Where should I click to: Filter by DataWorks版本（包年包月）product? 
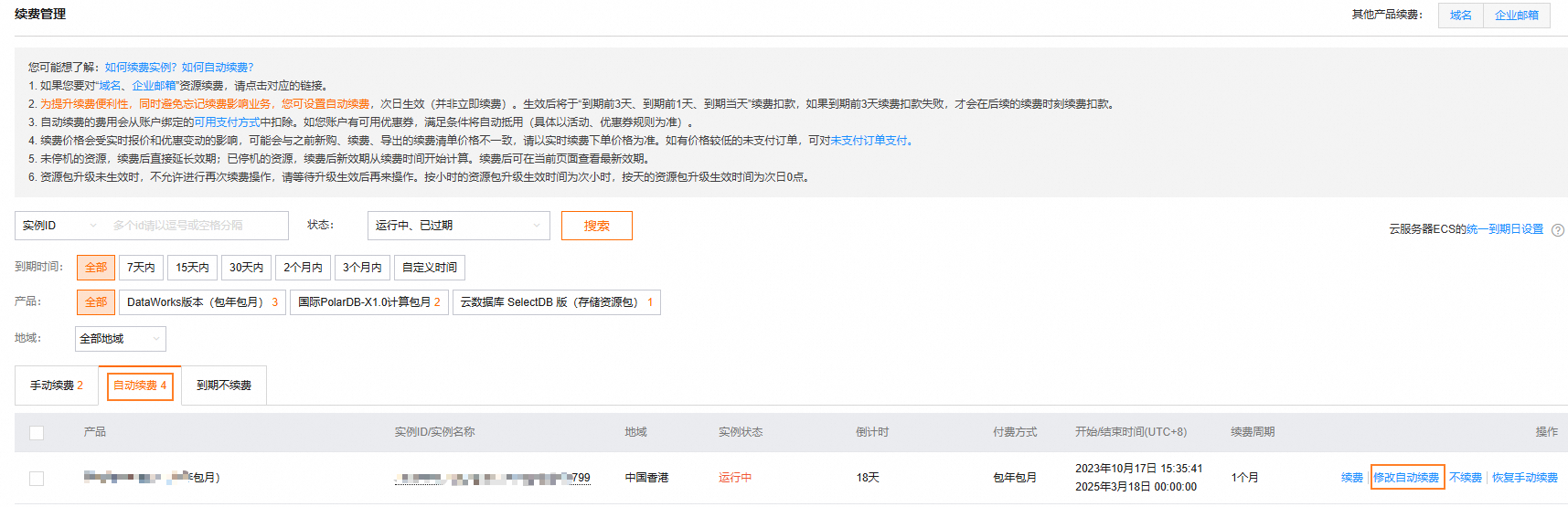(202, 302)
